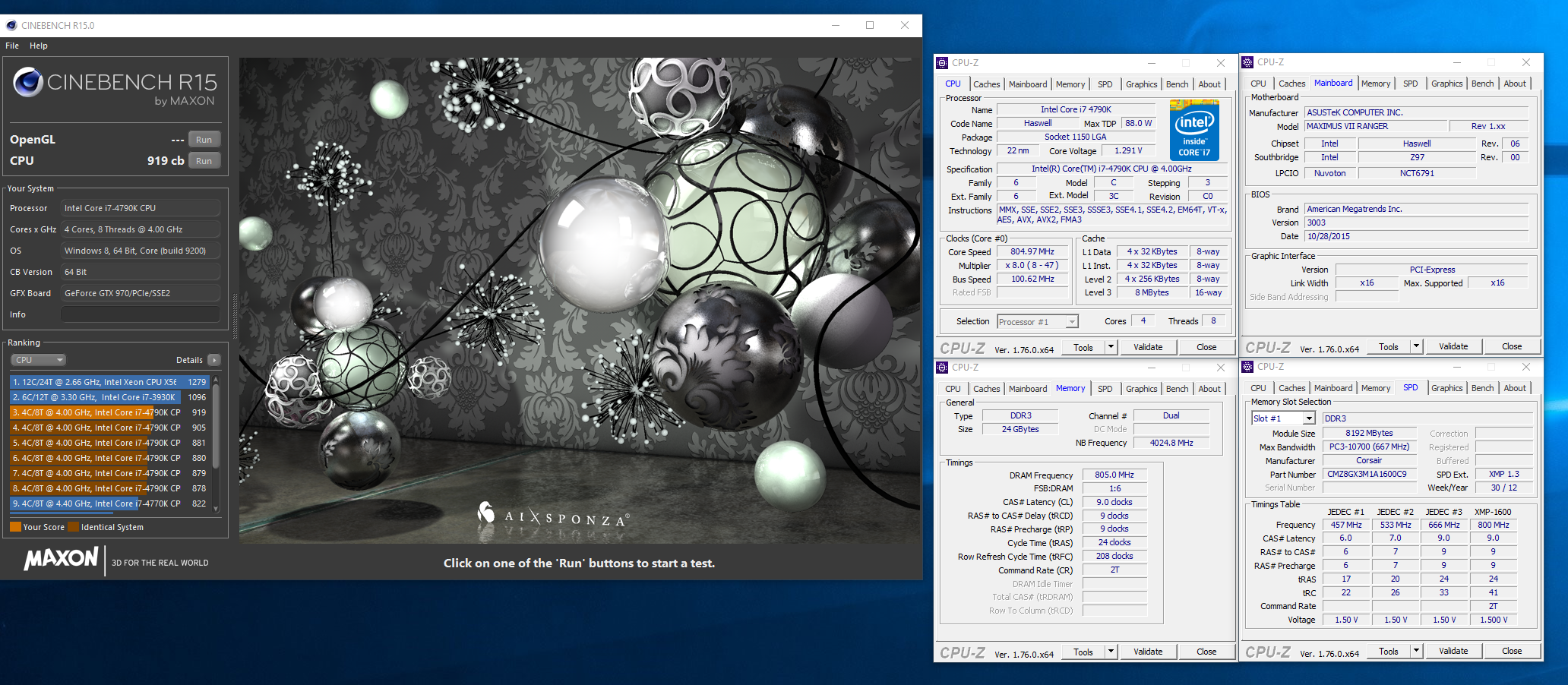Open the Slot #1 dropdown in SPD window
This screenshot has height=685, width=1568.
pos(1283,418)
